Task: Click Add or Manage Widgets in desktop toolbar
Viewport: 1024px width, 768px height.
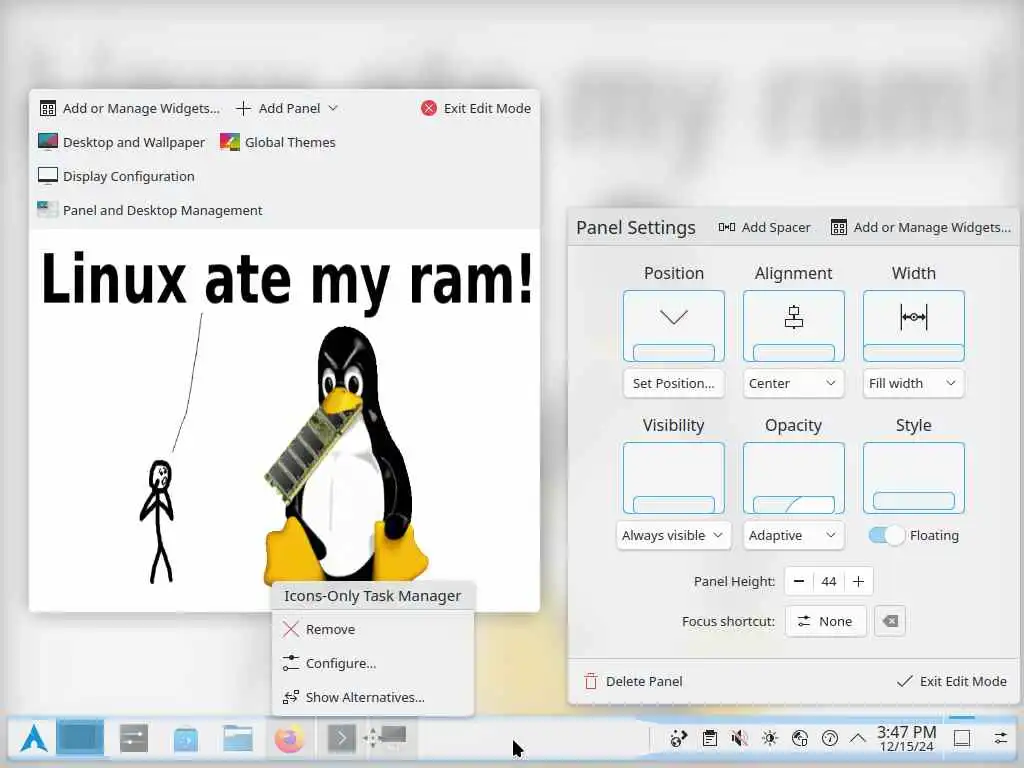Action: click(x=129, y=108)
